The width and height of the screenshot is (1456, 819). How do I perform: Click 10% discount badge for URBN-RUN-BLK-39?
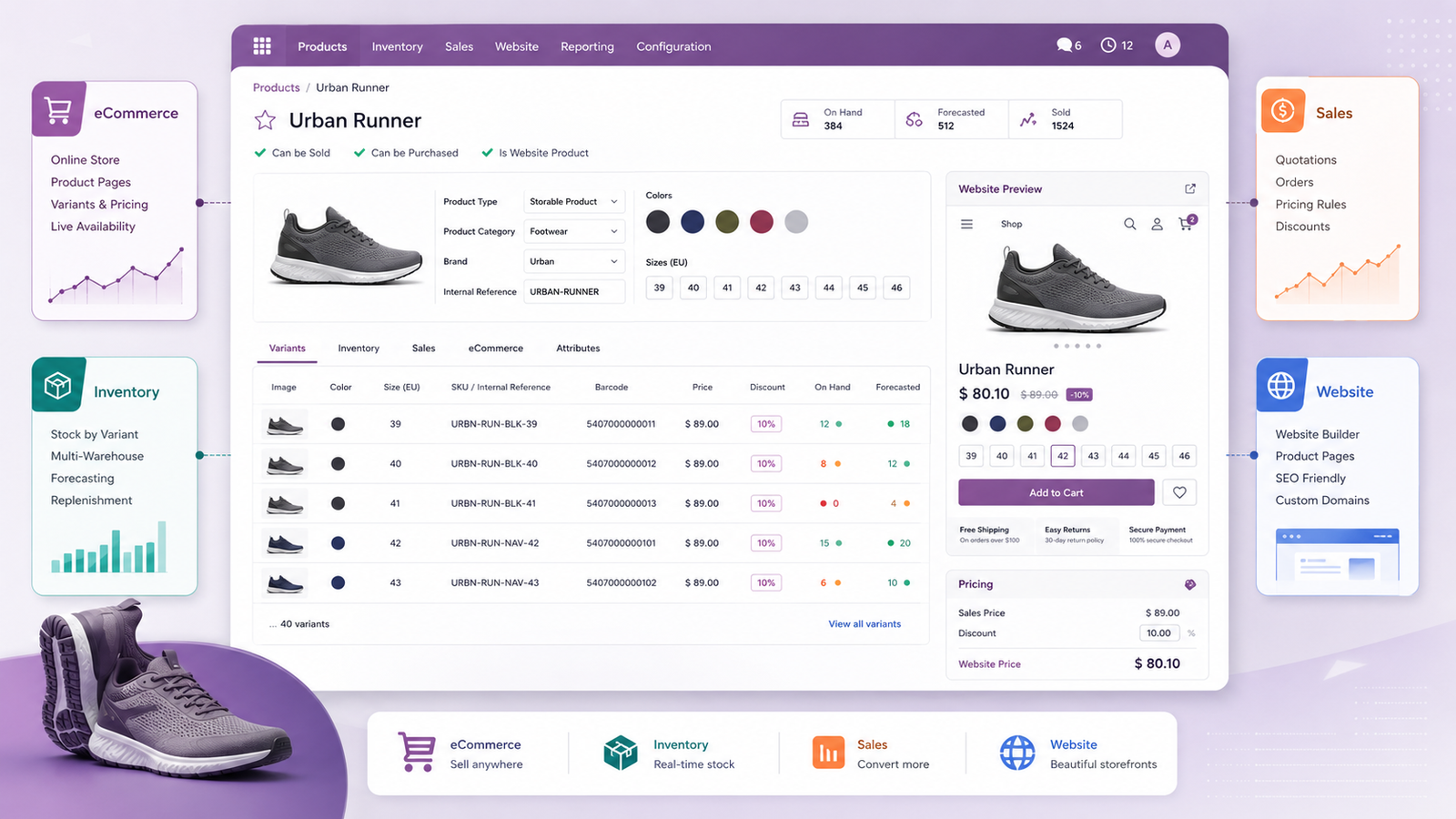point(766,424)
